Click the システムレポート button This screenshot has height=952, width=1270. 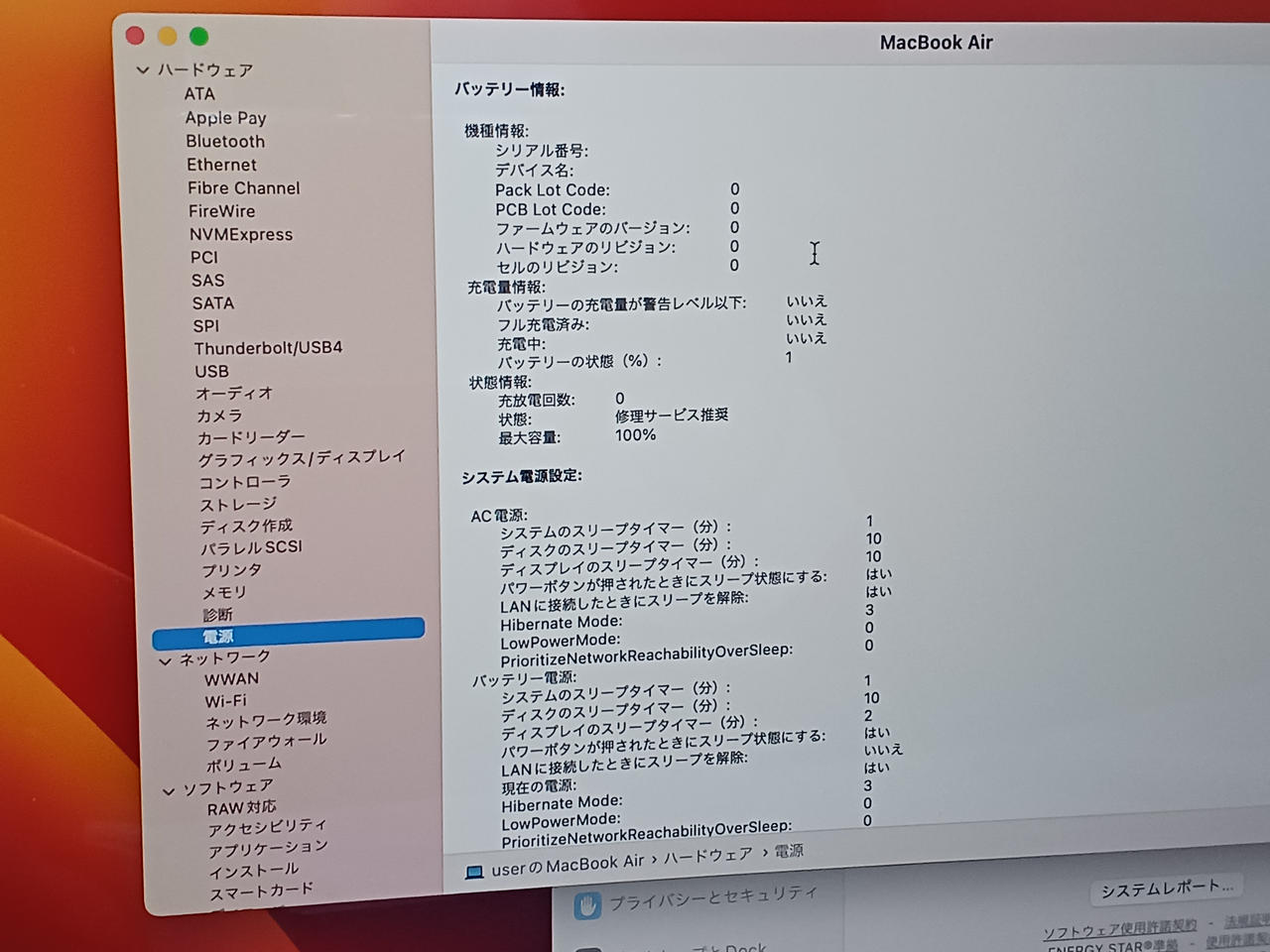[1167, 890]
